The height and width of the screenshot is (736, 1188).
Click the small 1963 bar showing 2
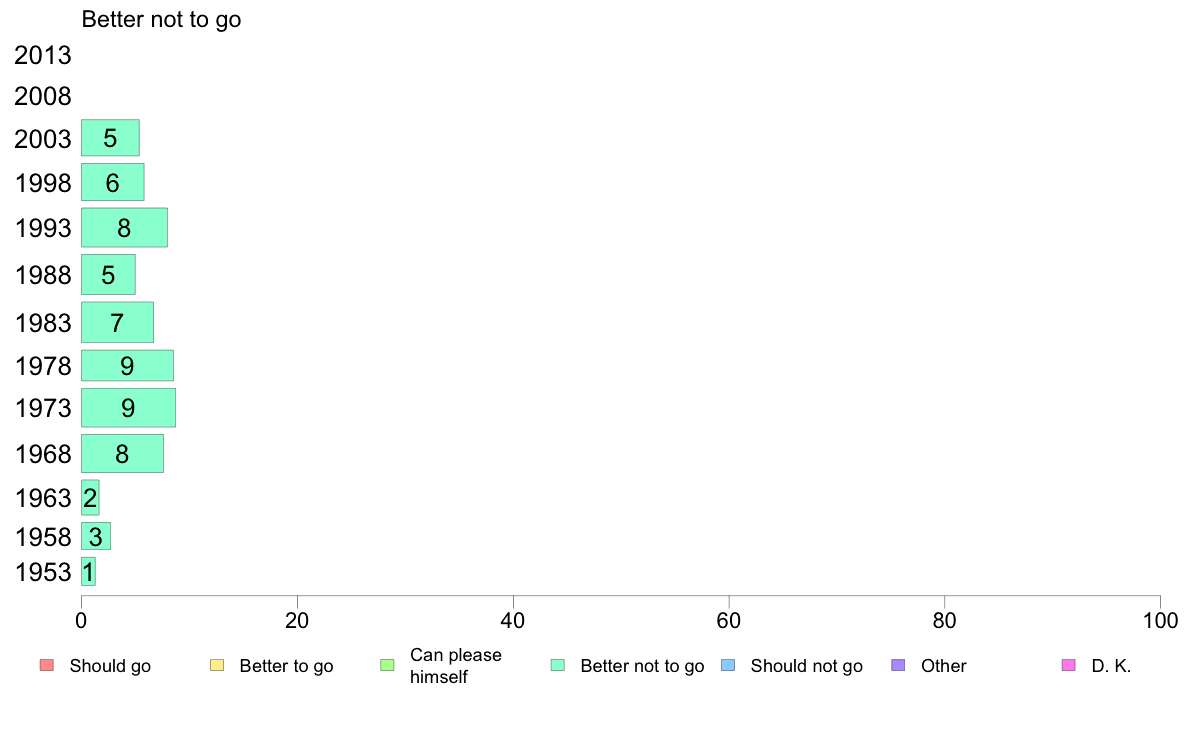[x=90, y=497]
